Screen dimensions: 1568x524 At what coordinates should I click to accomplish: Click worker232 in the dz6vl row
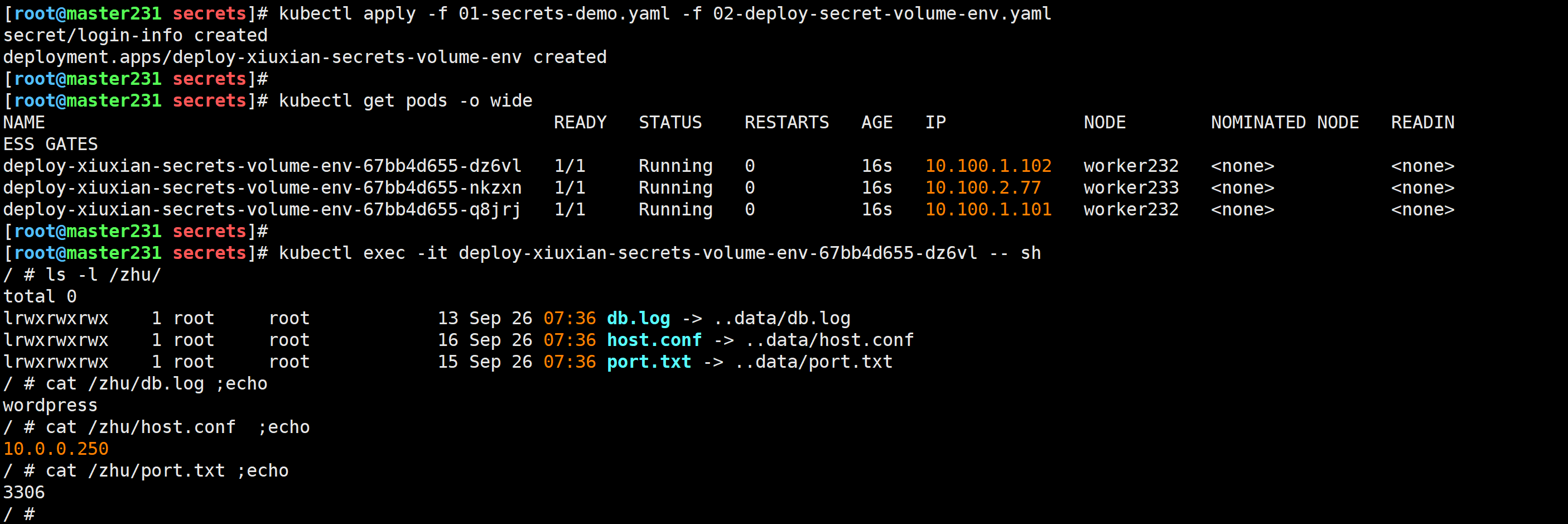1131,166
